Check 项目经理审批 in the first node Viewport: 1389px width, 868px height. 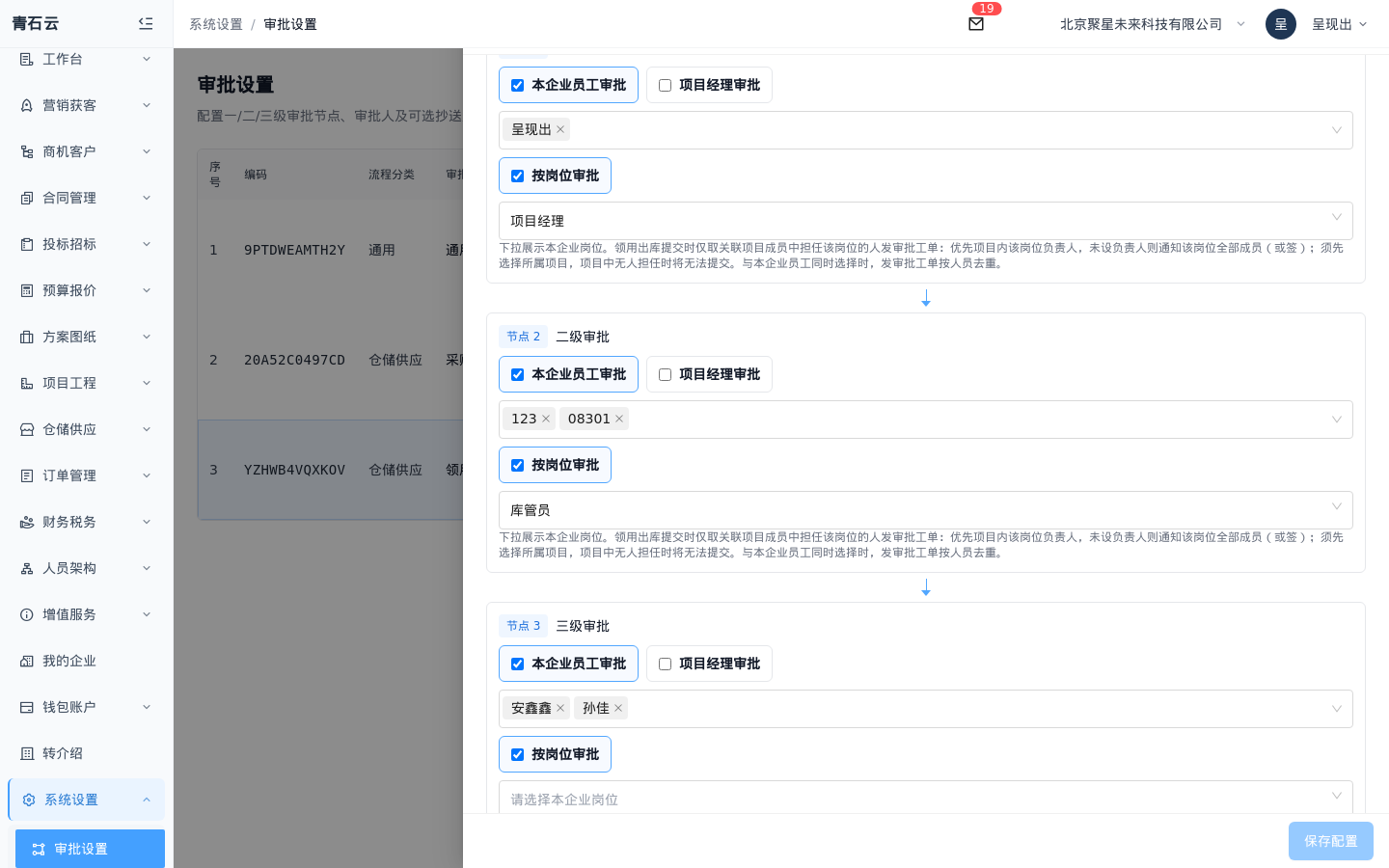[x=666, y=85]
